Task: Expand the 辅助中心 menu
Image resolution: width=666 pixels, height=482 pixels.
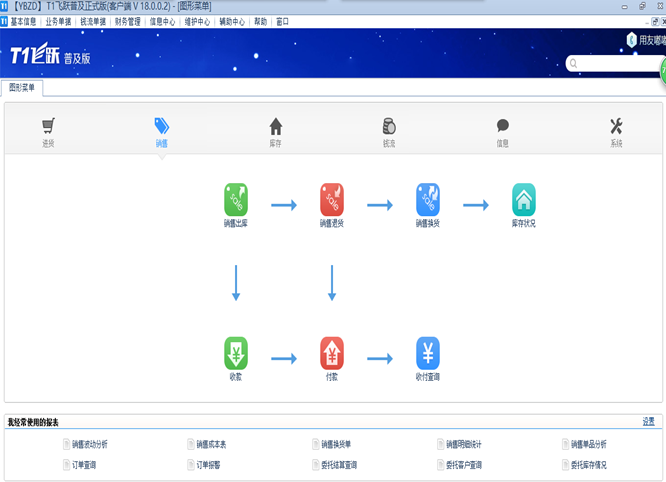Action: point(231,21)
